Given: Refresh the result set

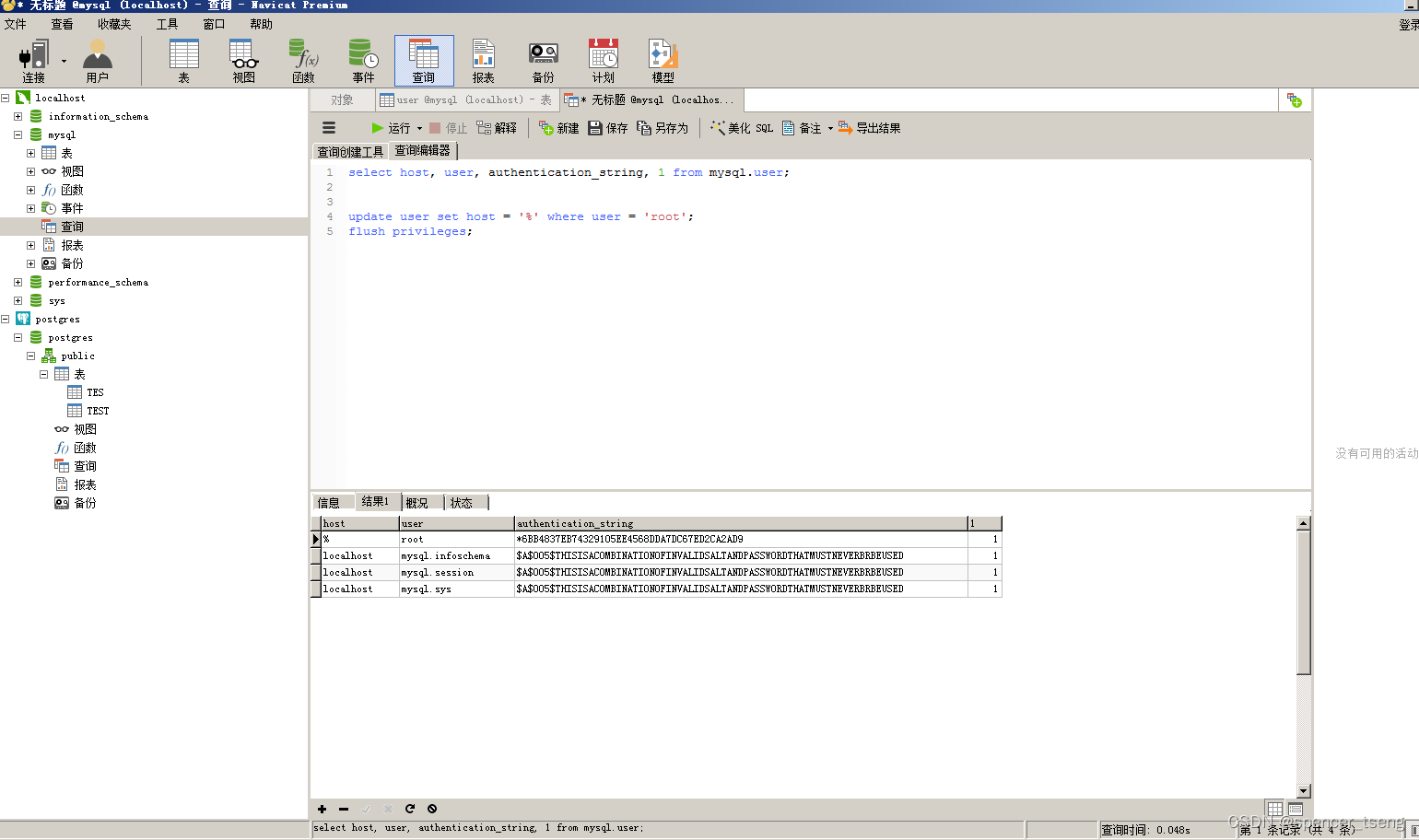Looking at the screenshot, I should [x=410, y=809].
